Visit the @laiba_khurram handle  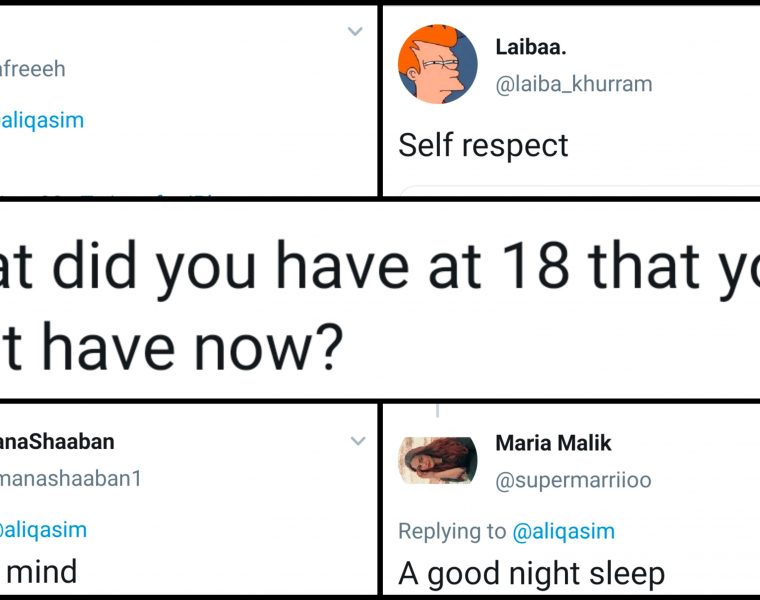pyautogui.click(x=574, y=84)
